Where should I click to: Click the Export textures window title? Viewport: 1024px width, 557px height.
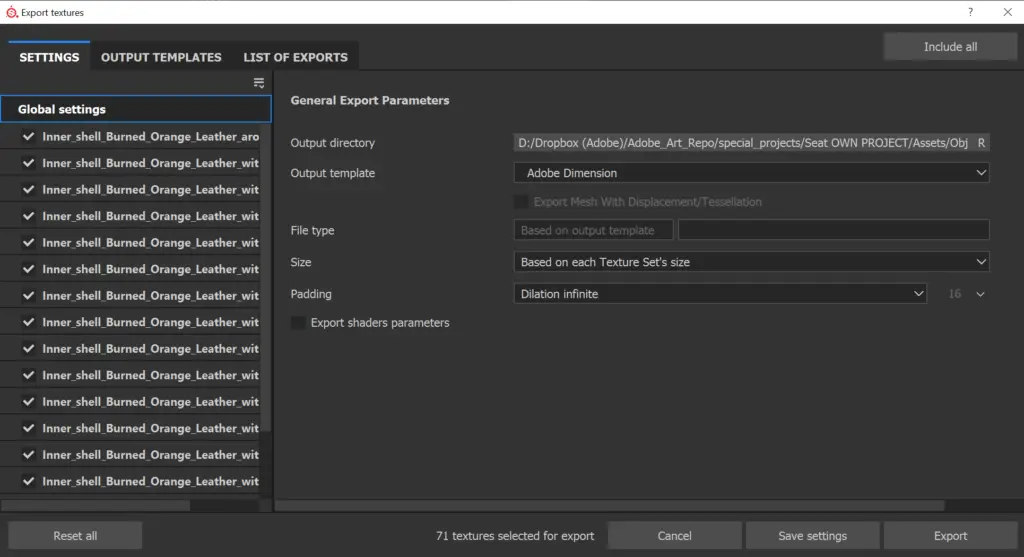52,12
